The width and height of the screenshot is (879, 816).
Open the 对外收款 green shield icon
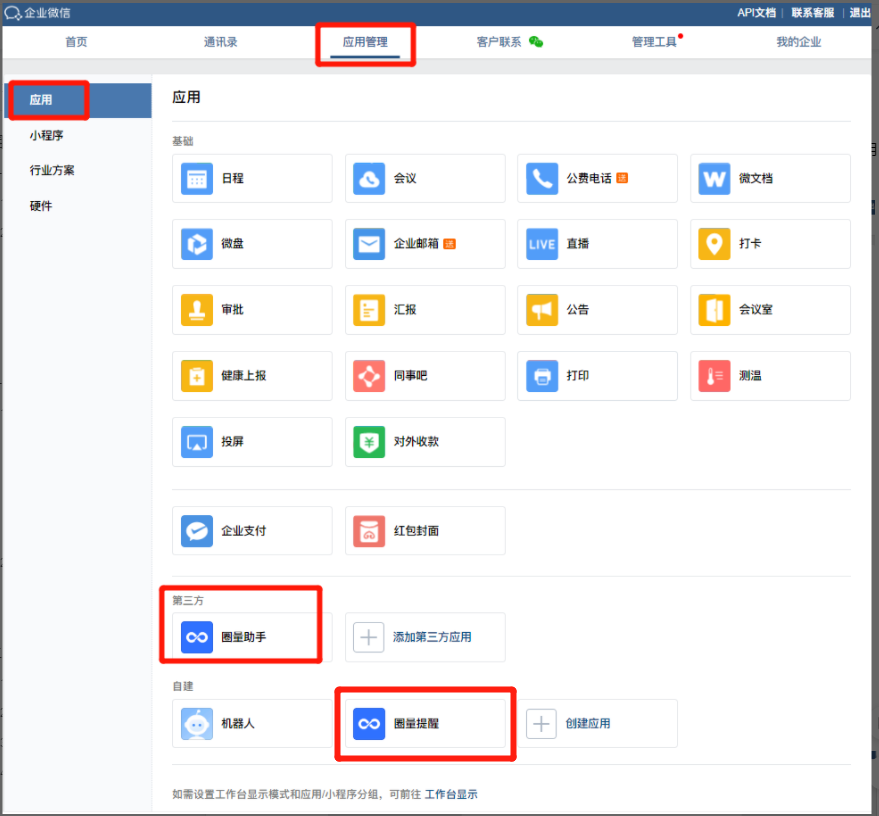point(369,442)
